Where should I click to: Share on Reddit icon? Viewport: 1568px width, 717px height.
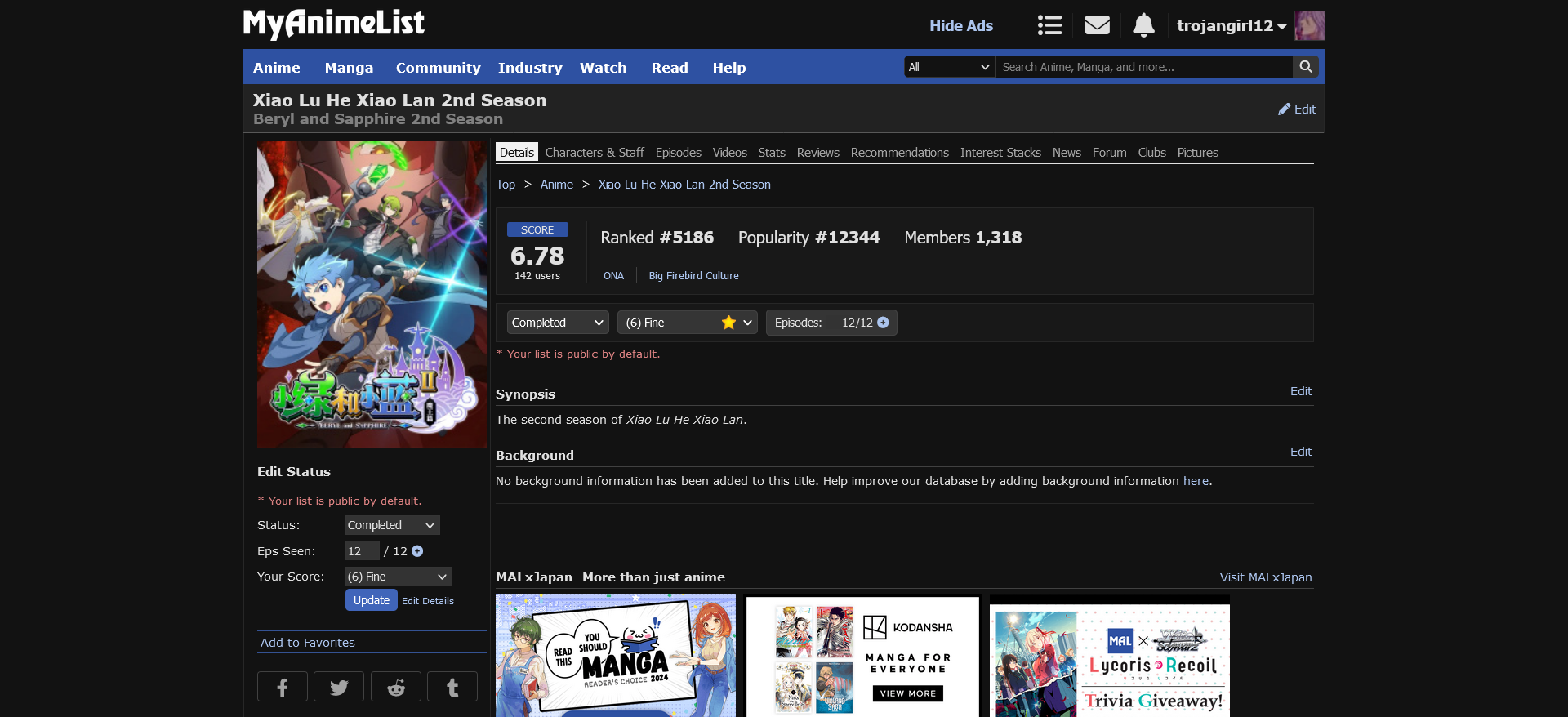[396, 687]
